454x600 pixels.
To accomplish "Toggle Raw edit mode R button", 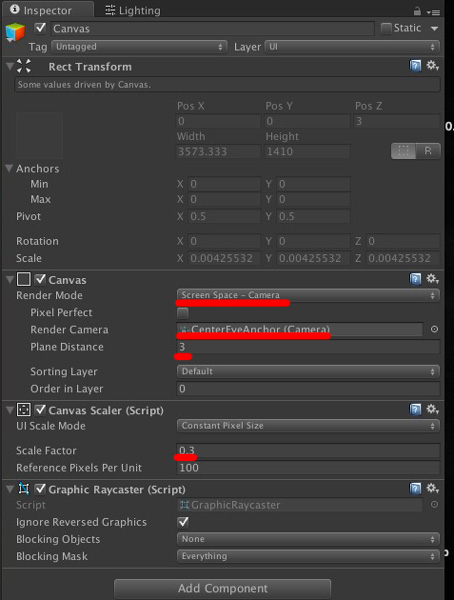I will tap(428, 151).
